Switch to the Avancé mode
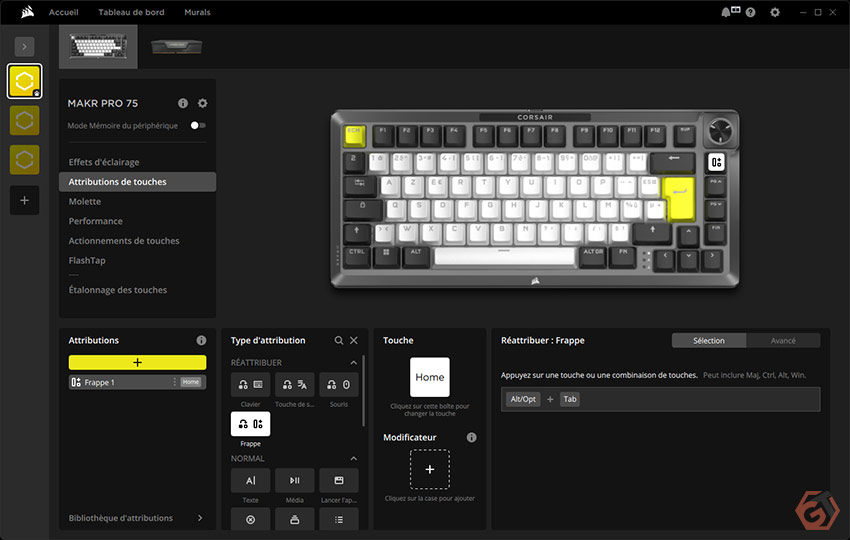 (x=783, y=341)
